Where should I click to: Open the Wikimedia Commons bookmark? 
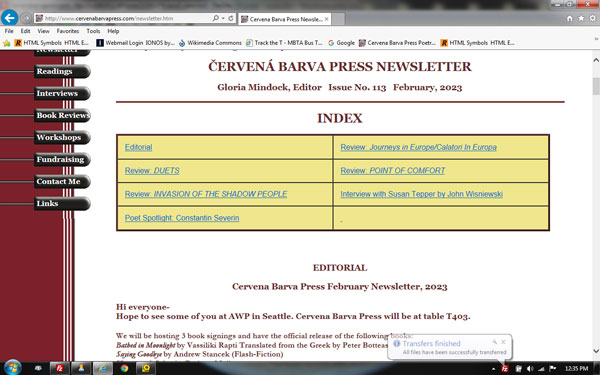click(x=210, y=43)
